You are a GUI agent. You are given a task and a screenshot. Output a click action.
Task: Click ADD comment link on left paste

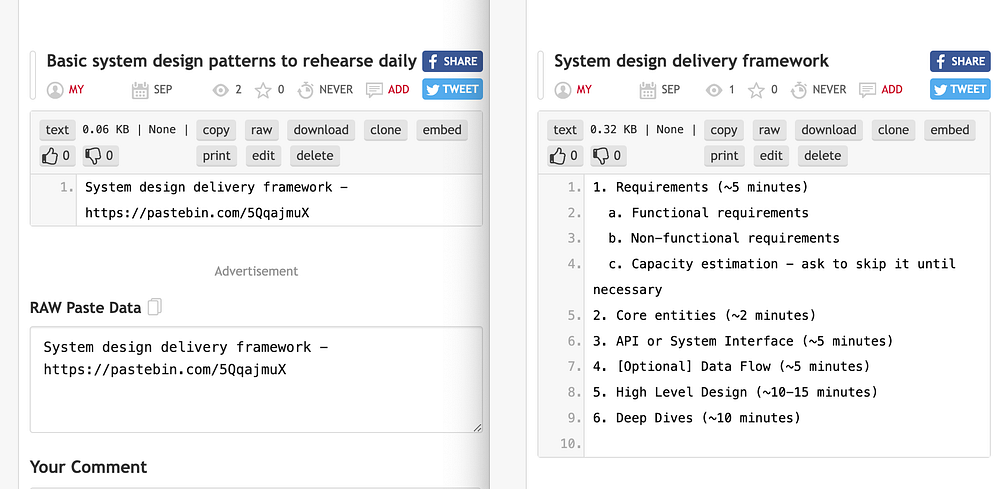click(398, 90)
